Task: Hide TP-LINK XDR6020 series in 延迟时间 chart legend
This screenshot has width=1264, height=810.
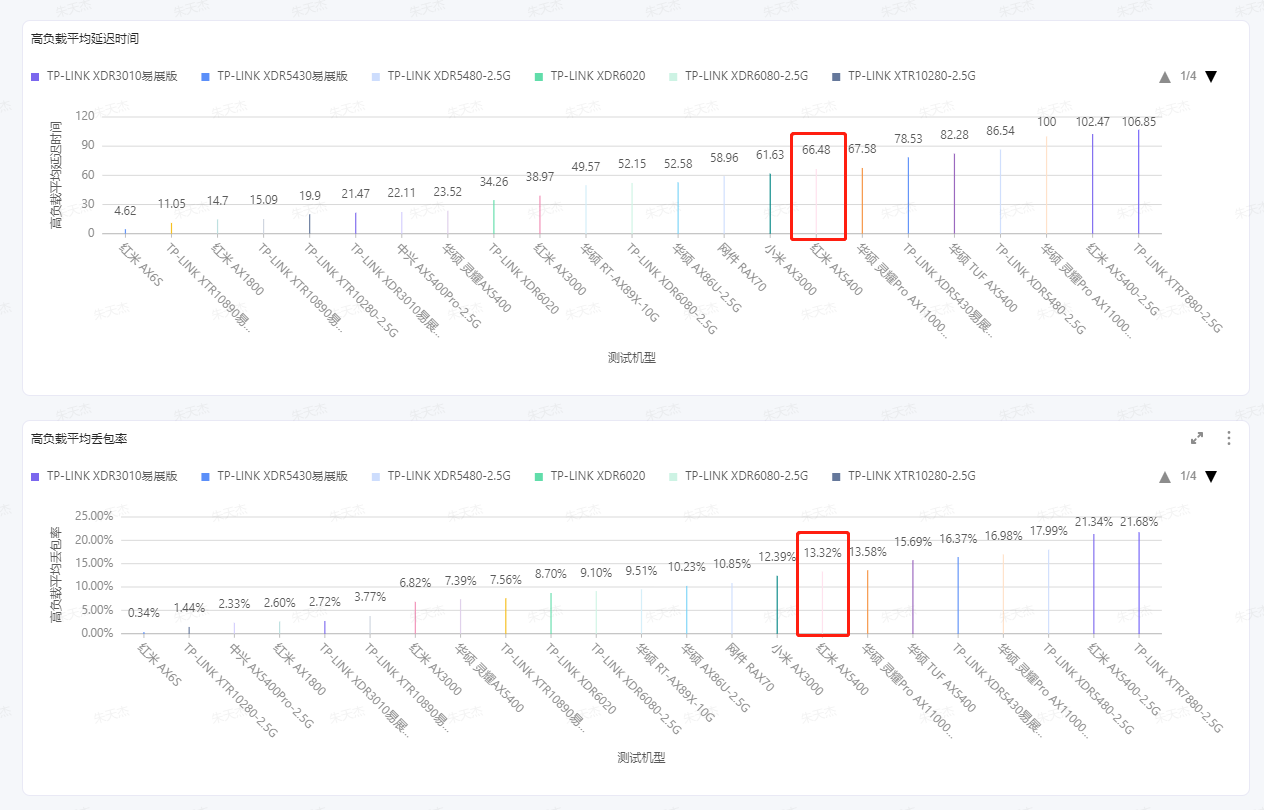Action: (x=590, y=76)
